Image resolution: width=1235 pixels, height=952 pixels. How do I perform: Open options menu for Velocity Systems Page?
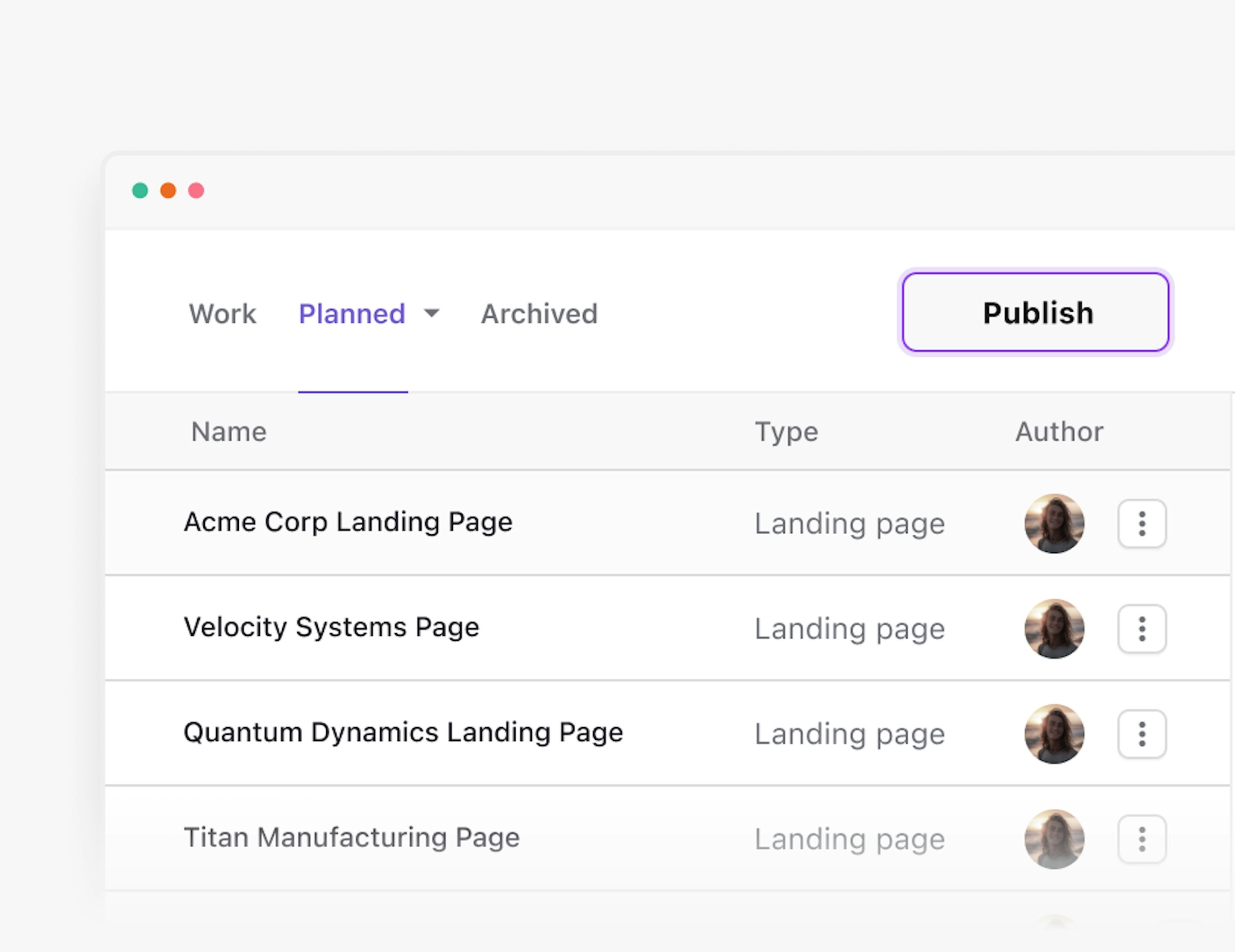[1142, 629]
